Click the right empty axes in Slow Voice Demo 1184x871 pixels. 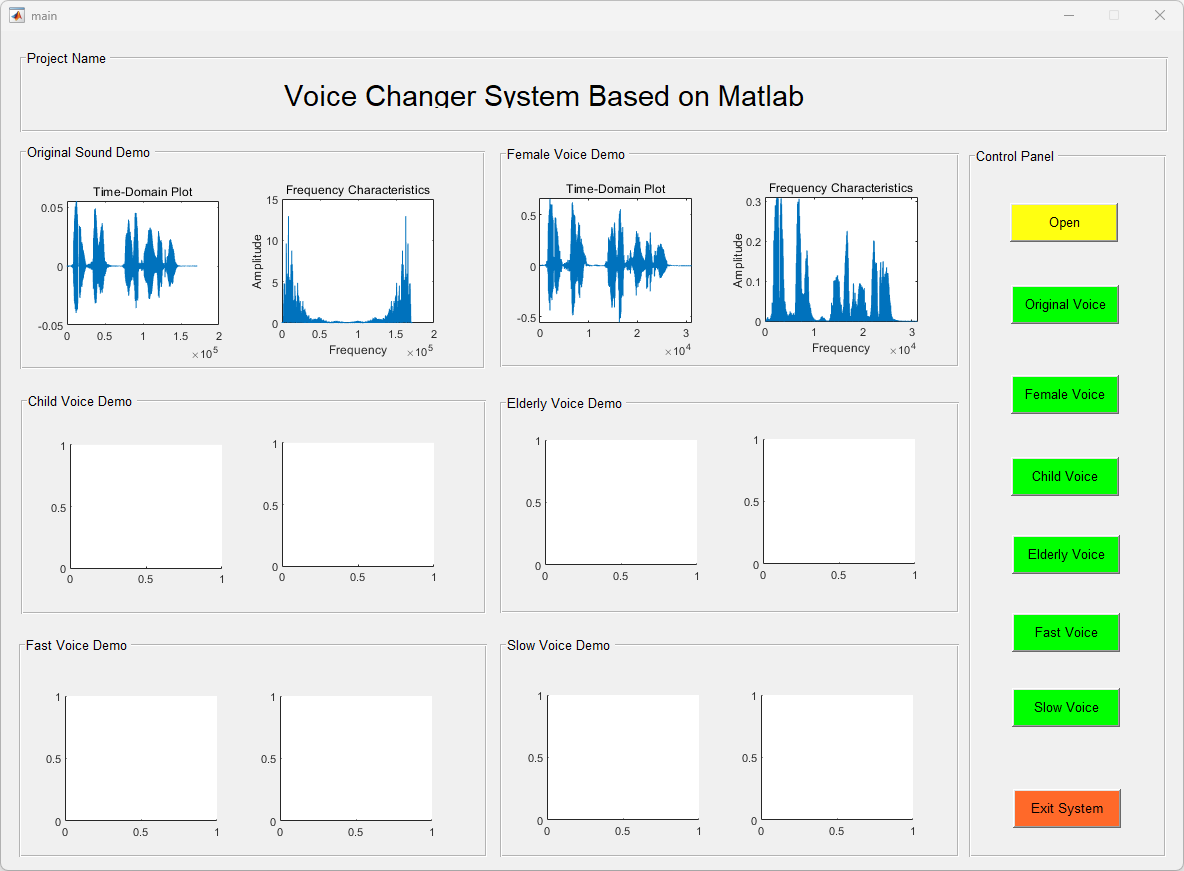837,758
